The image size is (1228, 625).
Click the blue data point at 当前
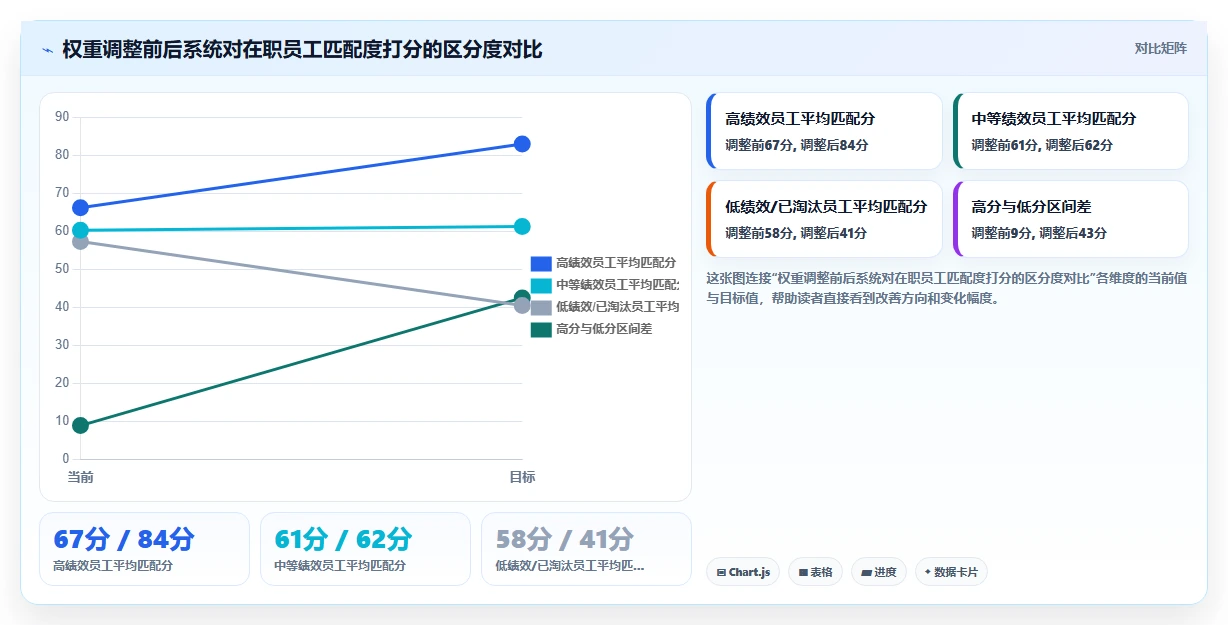click(x=81, y=208)
